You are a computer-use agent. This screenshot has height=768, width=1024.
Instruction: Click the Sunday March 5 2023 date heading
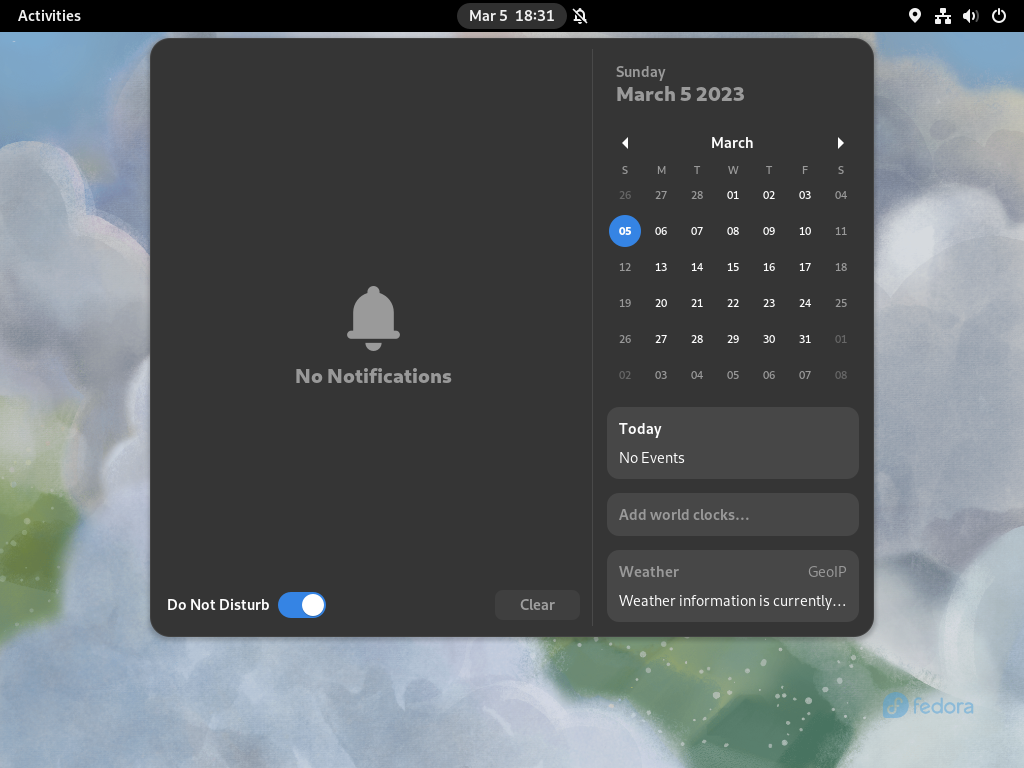coord(680,85)
